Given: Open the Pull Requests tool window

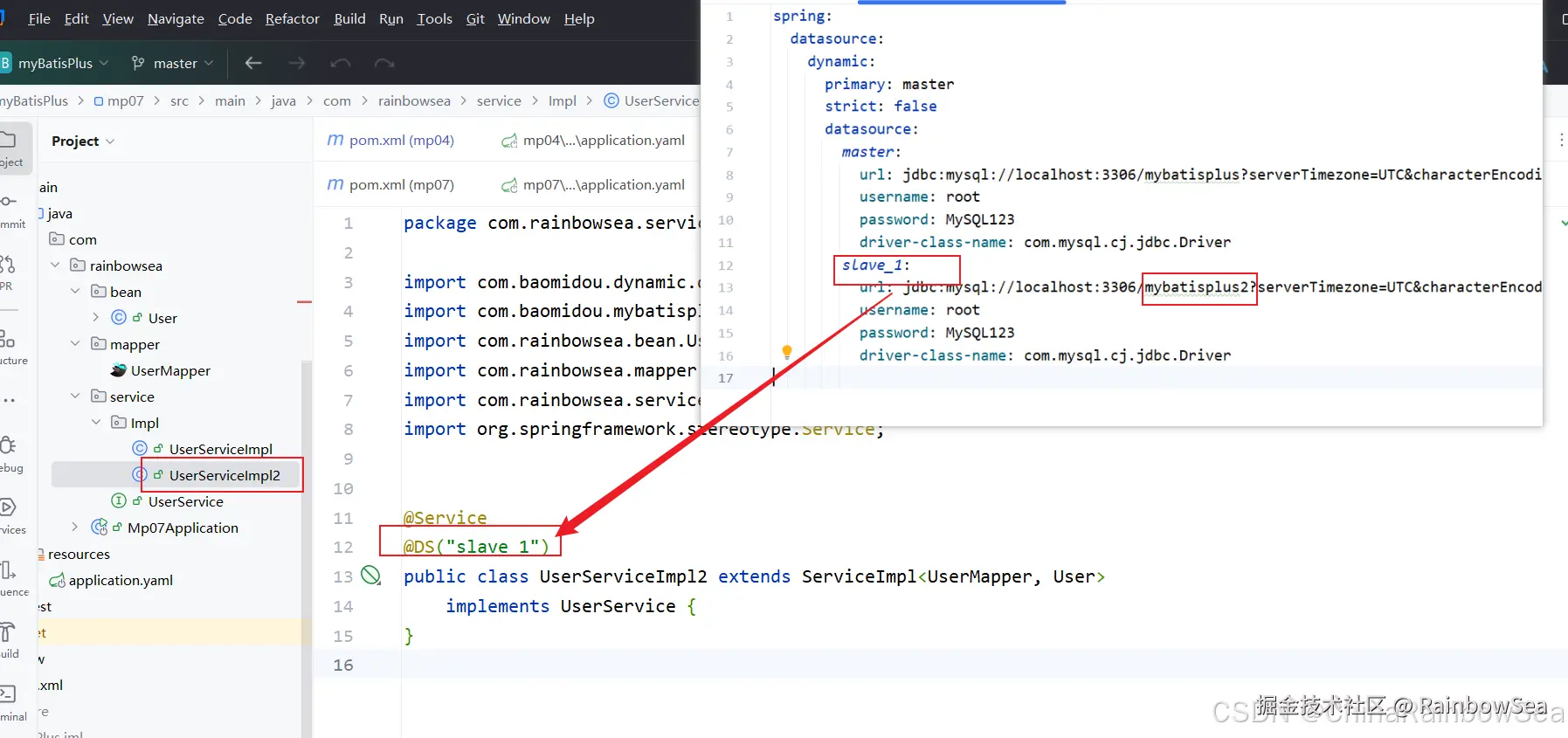Looking at the screenshot, I should 8,272.
